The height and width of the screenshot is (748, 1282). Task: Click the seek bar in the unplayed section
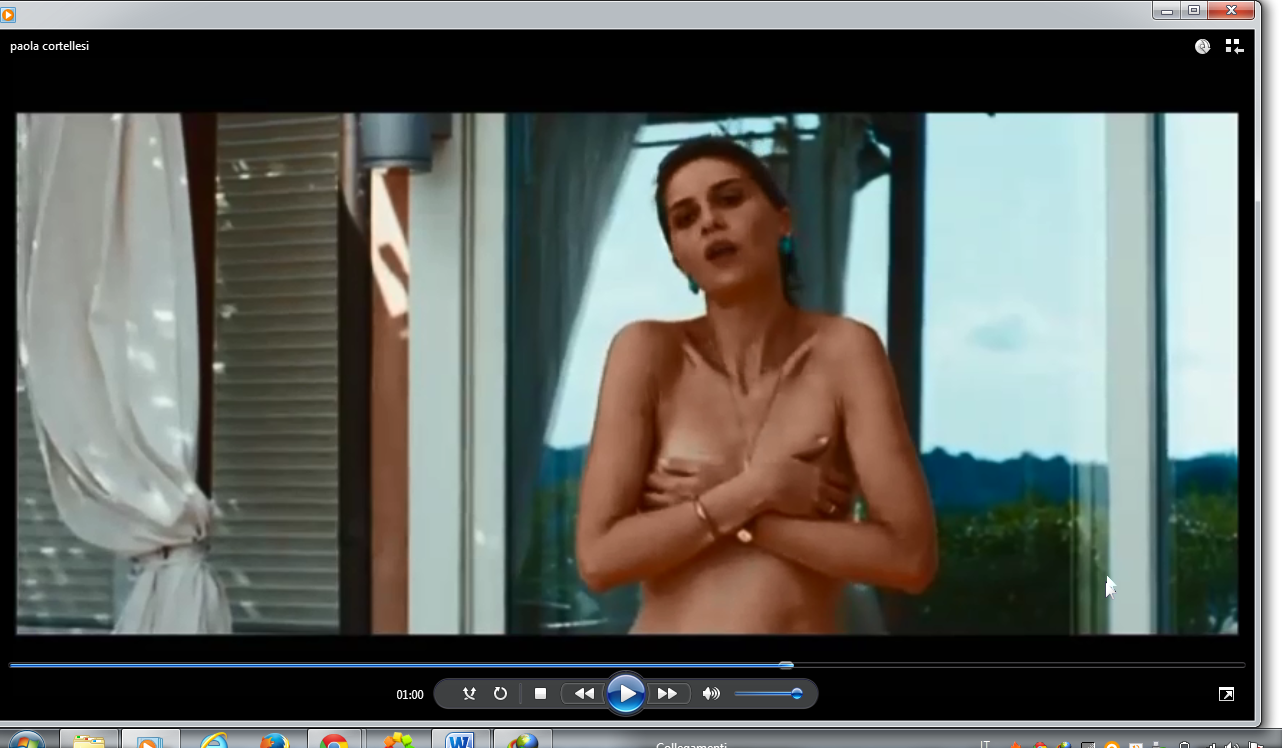(1000, 664)
